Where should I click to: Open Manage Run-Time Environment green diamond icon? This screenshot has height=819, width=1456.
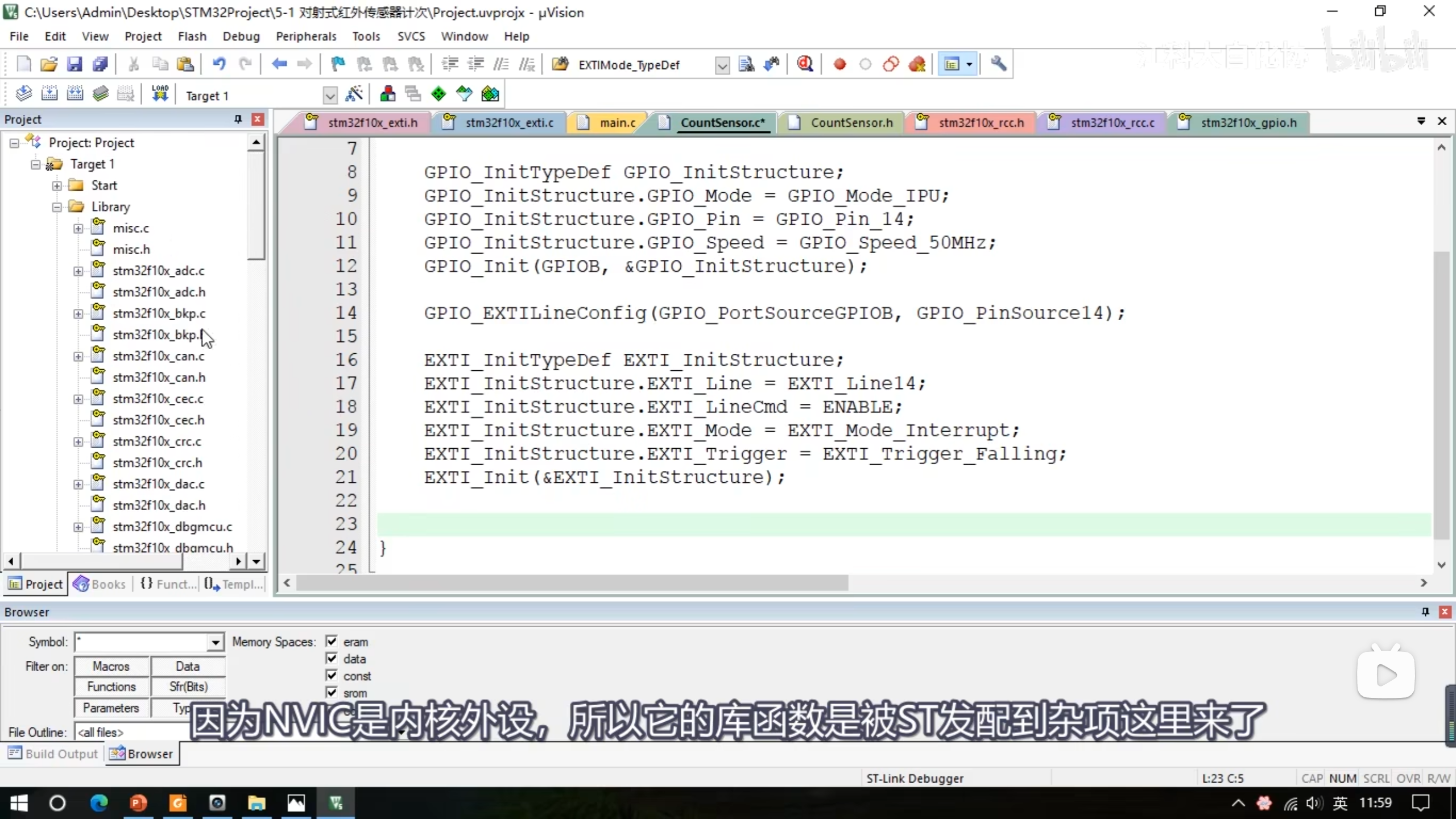click(438, 94)
